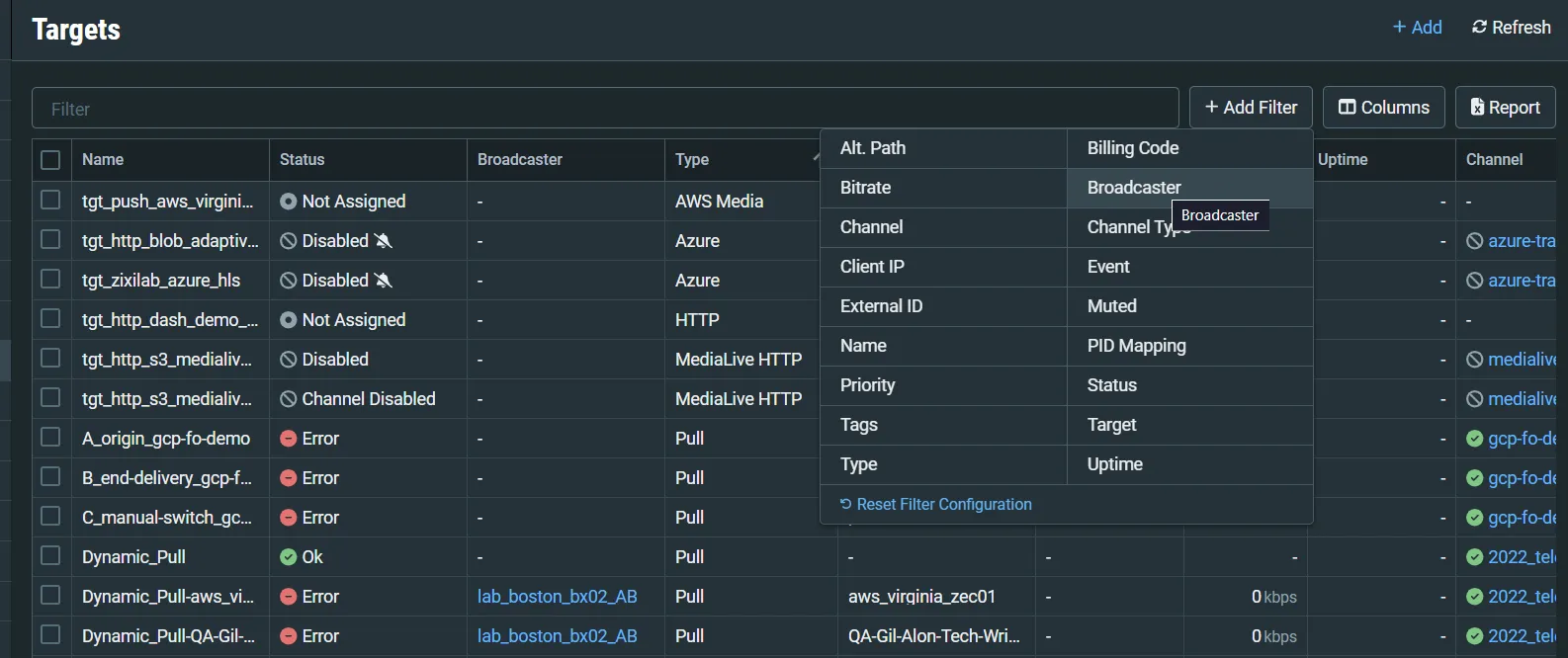Image resolution: width=1568 pixels, height=658 pixels.
Task: Toggle the select-all checkbox in table header
Action: point(50,159)
